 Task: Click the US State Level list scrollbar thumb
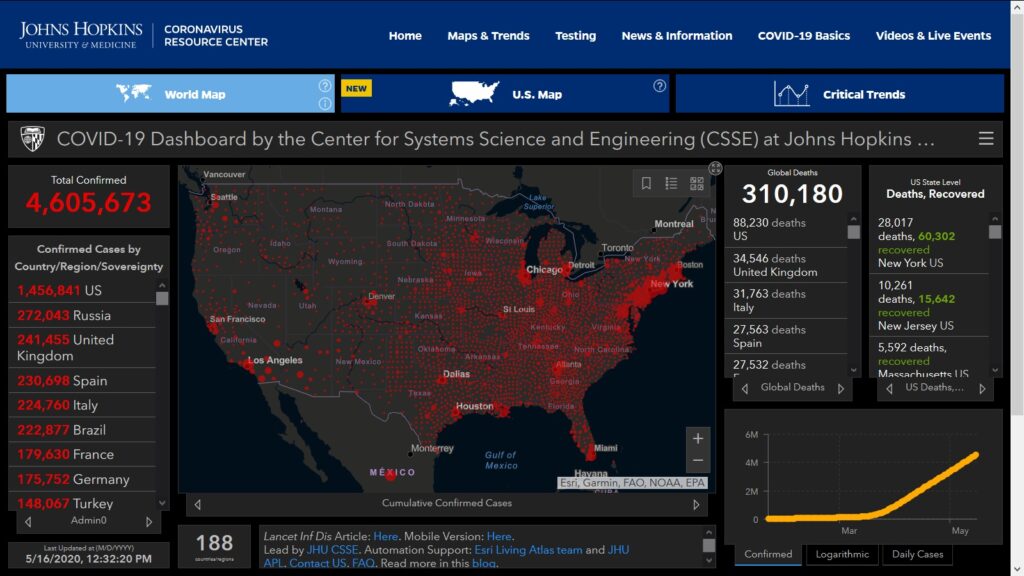pos(995,232)
